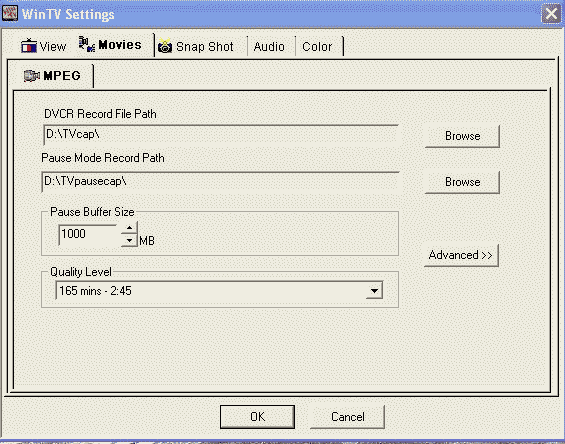Click the WinTV title bar app icon

point(10,13)
